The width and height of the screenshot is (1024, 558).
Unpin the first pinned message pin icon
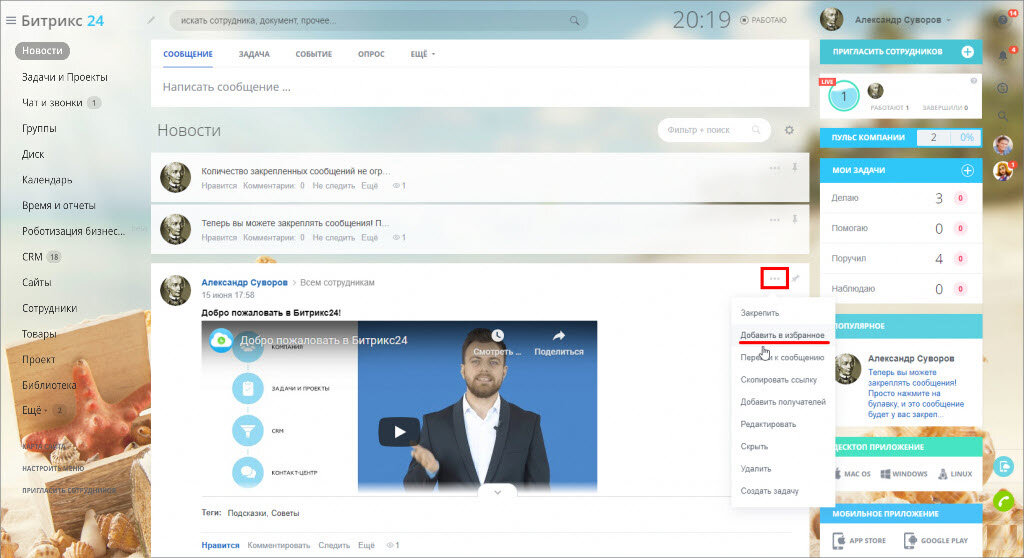click(x=795, y=168)
